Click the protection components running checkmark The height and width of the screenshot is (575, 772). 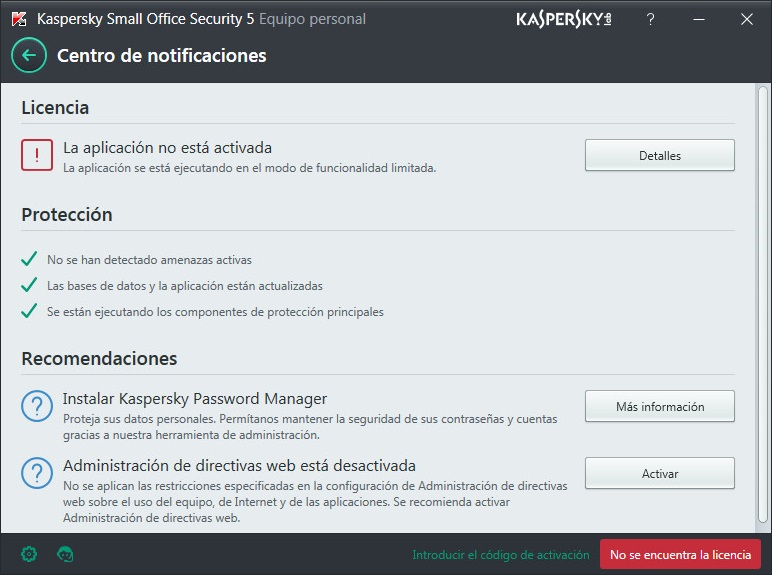(x=29, y=312)
